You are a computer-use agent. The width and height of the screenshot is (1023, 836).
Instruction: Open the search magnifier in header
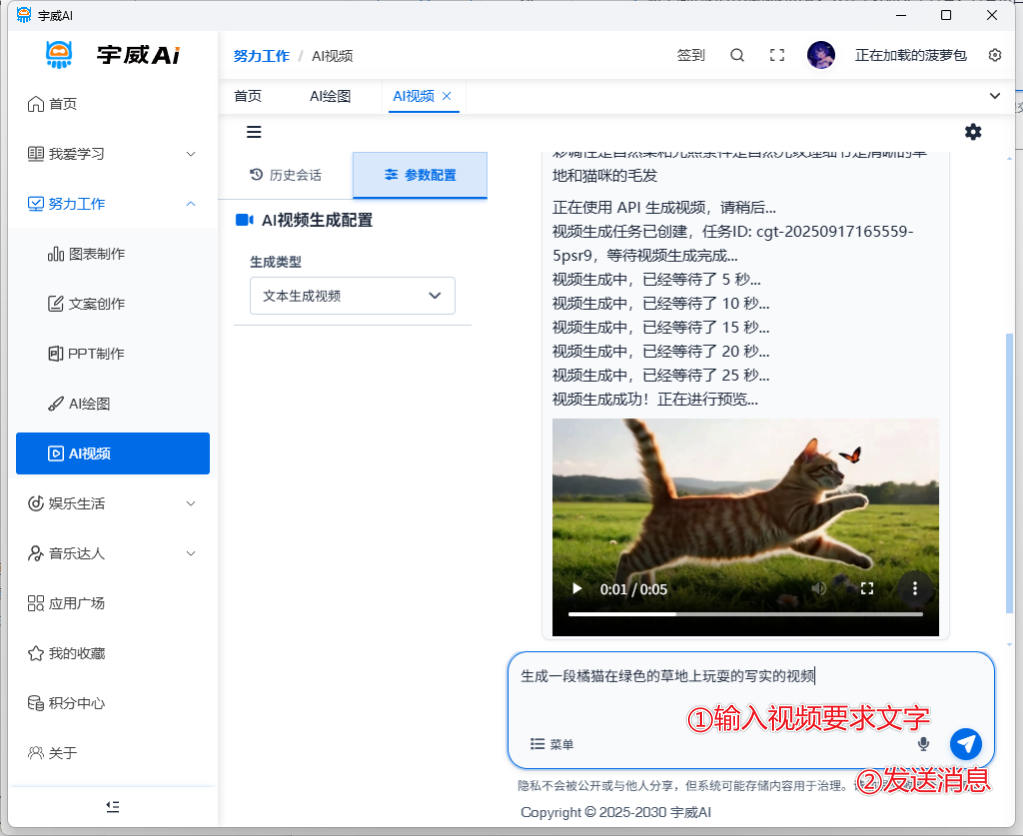coord(737,56)
